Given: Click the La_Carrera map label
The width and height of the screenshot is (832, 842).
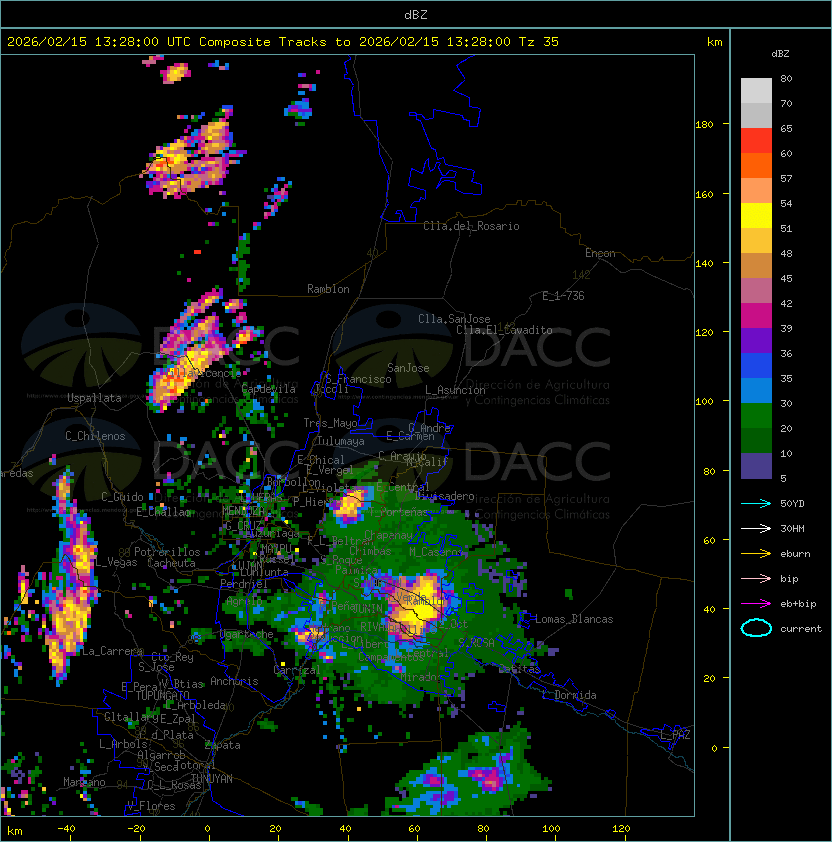Looking at the screenshot, I should pyautogui.click(x=112, y=651).
